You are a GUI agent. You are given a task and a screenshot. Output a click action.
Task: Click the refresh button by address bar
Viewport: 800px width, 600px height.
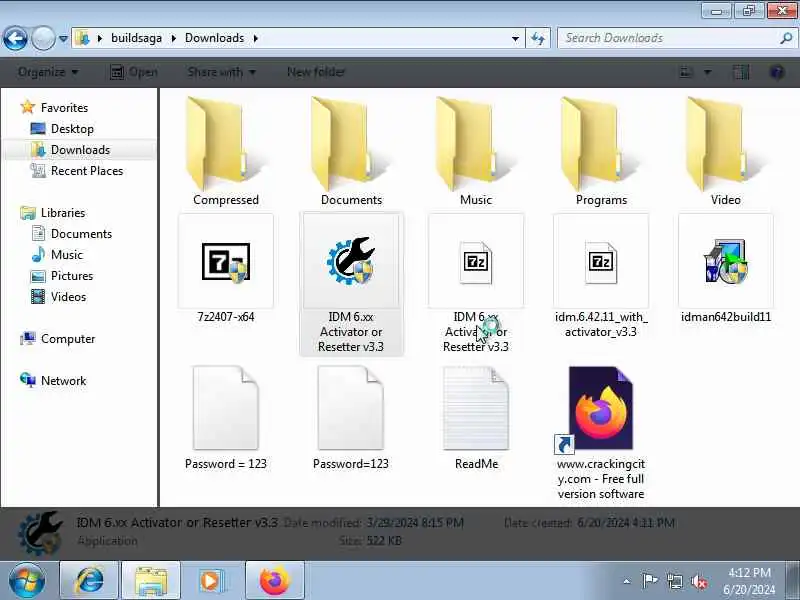[x=538, y=38]
